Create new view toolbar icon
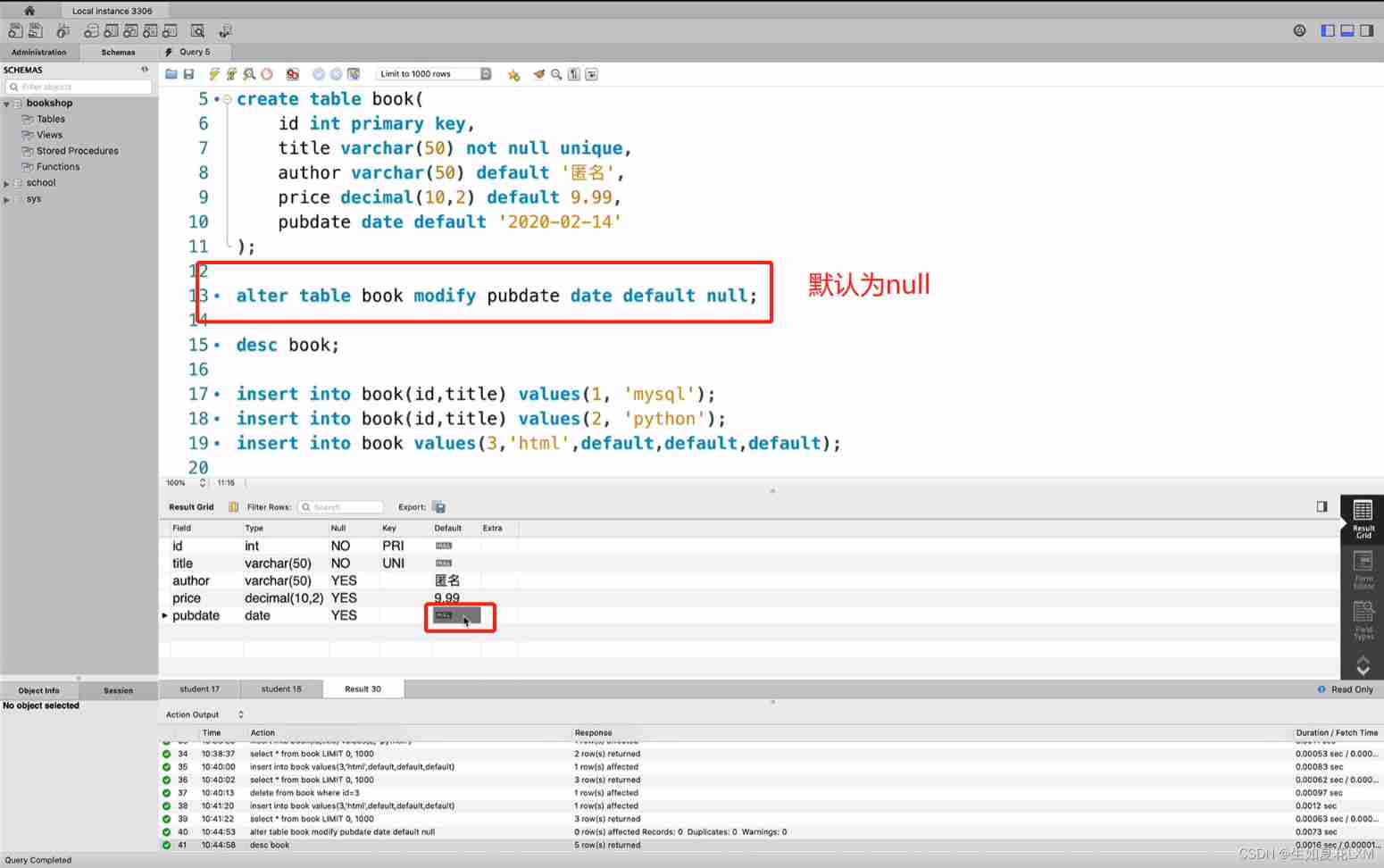 click(x=130, y=31)
